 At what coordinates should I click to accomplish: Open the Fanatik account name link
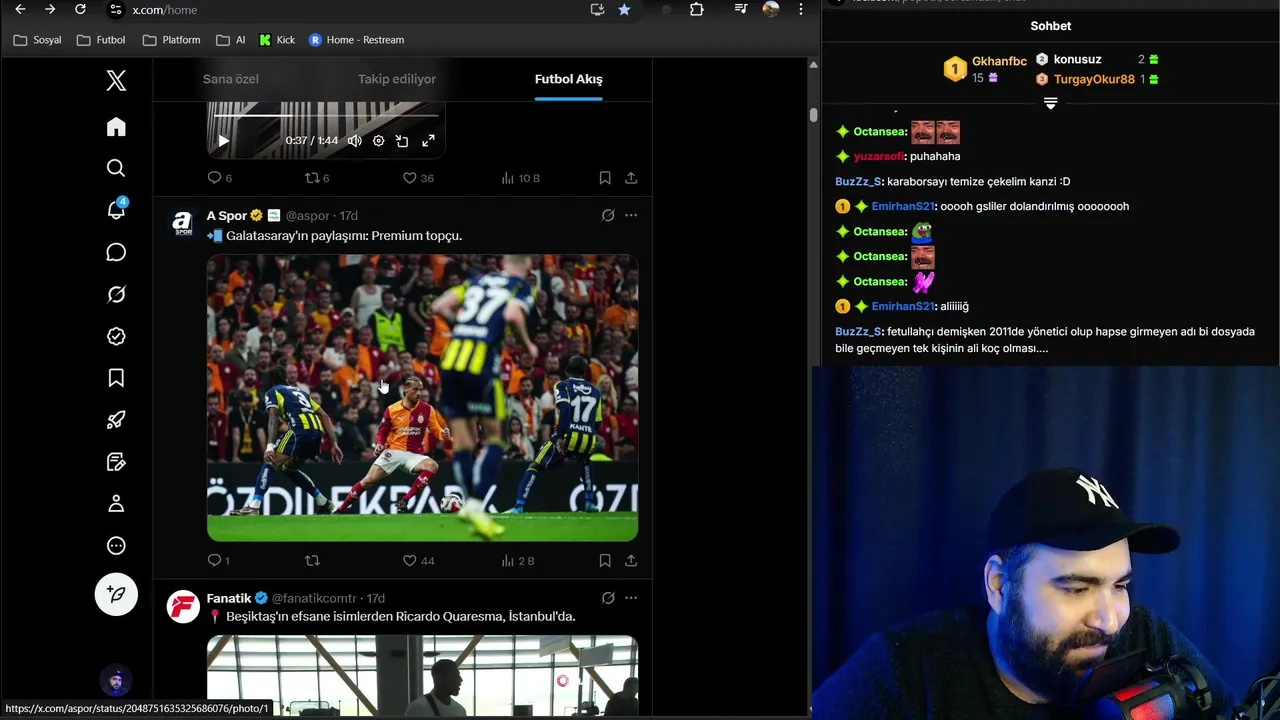point(229,598)
